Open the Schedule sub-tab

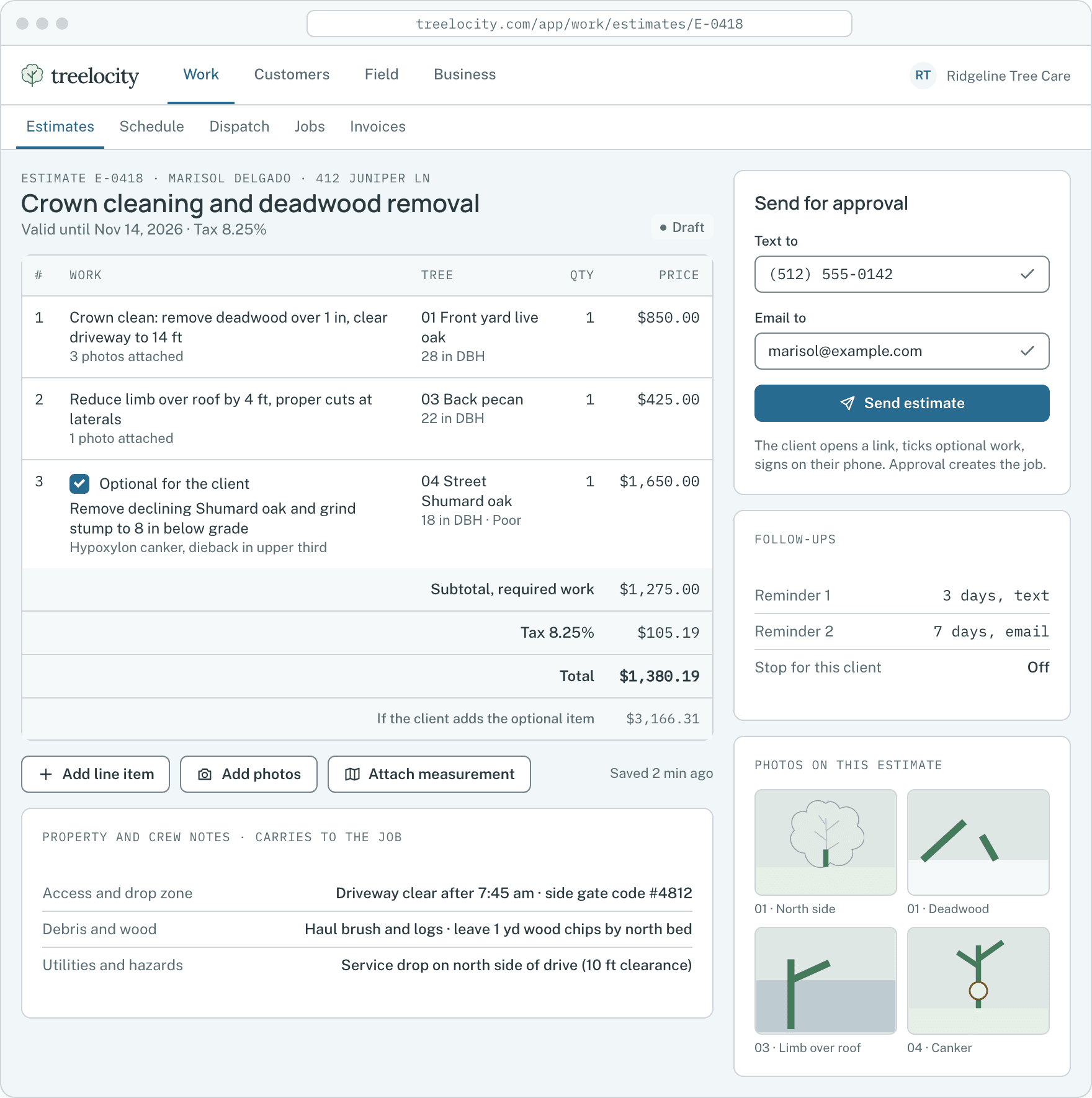(151, 127)
